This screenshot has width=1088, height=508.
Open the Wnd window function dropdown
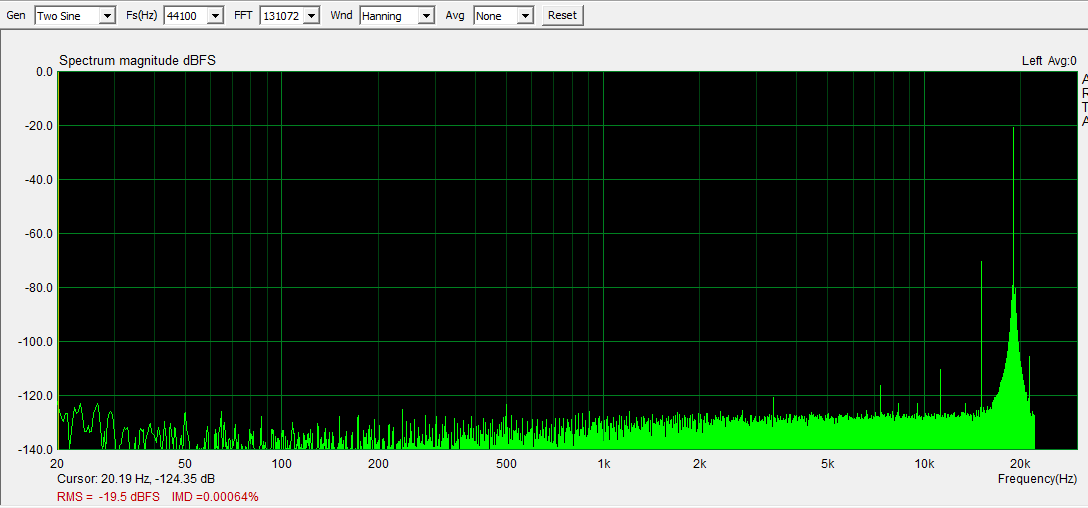(x=397, y=15)
